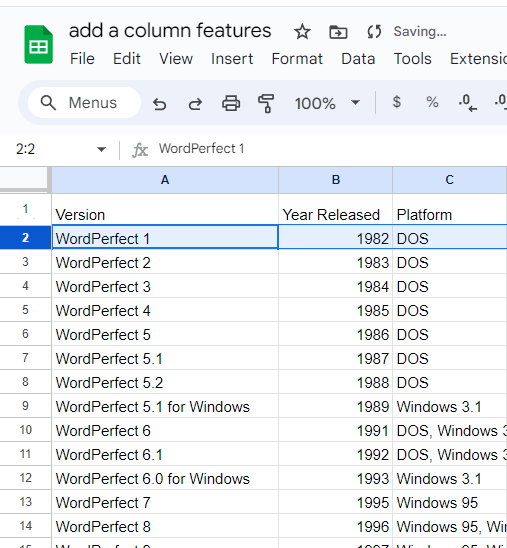Open the Data menu
The height and width of the screenshot is (548, 507).
(x=358, y=59)
